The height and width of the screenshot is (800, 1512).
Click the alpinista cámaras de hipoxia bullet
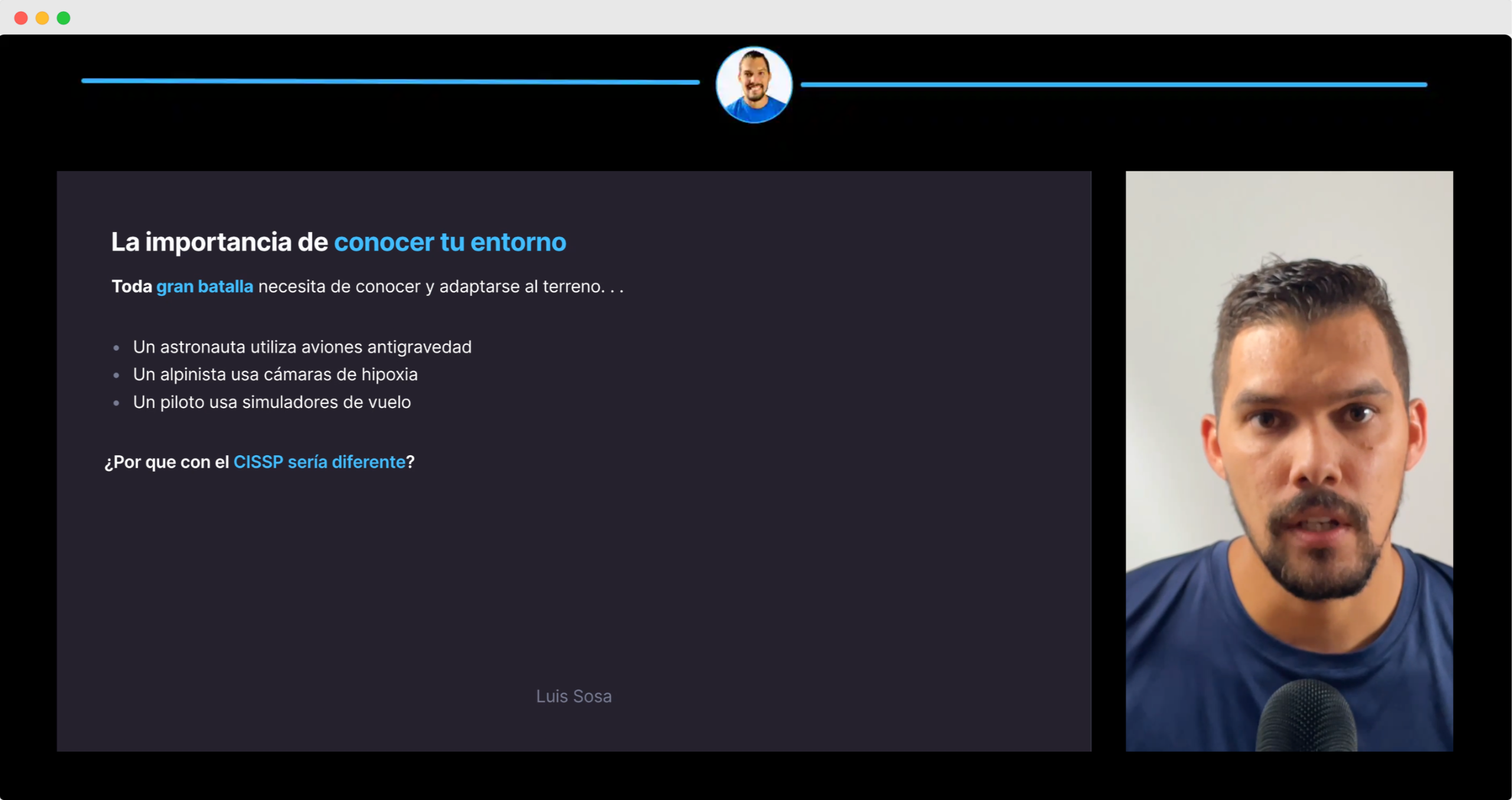(x=275, y=374)
